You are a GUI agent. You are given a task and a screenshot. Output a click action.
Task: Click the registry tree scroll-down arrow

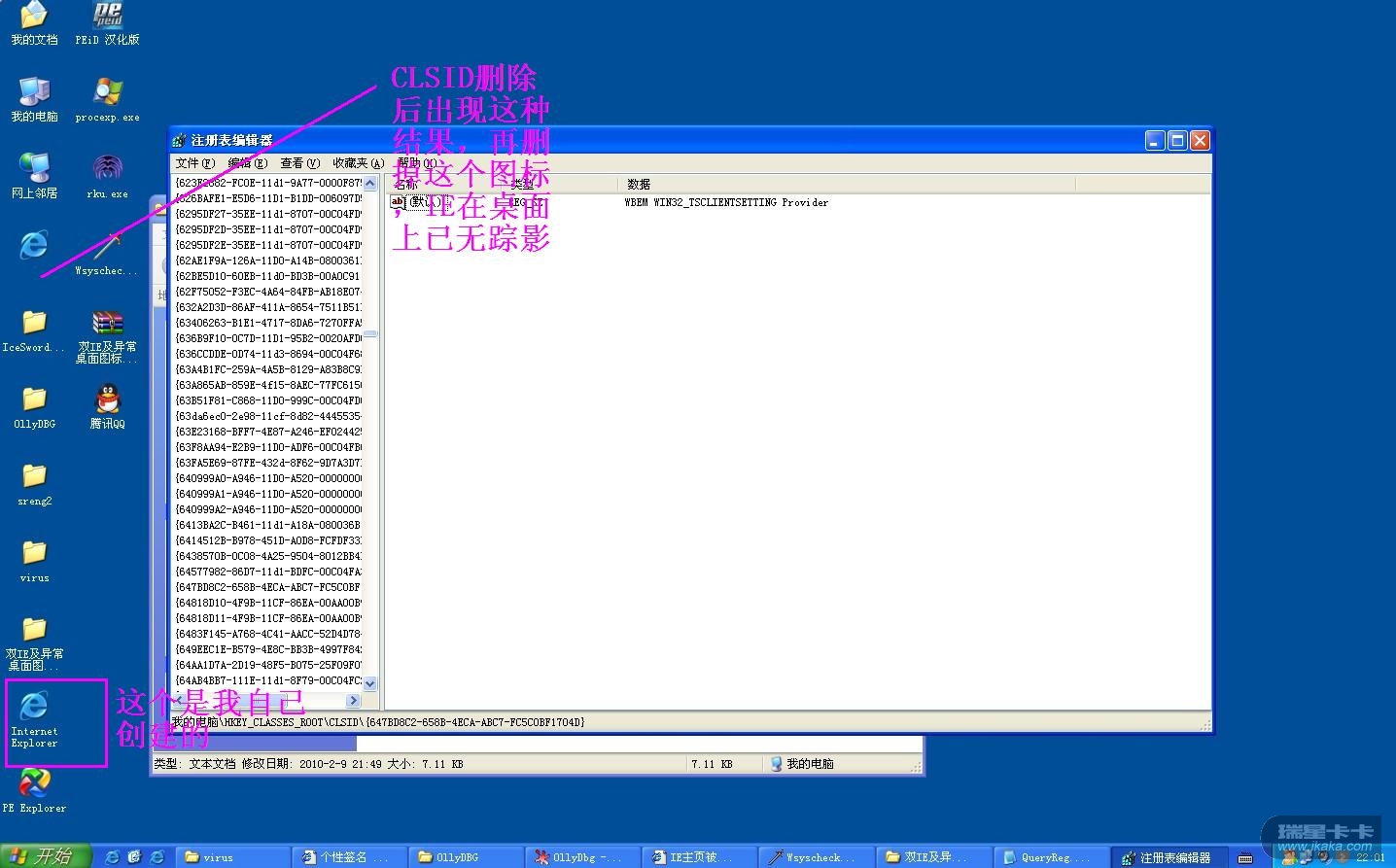[369, 683]
